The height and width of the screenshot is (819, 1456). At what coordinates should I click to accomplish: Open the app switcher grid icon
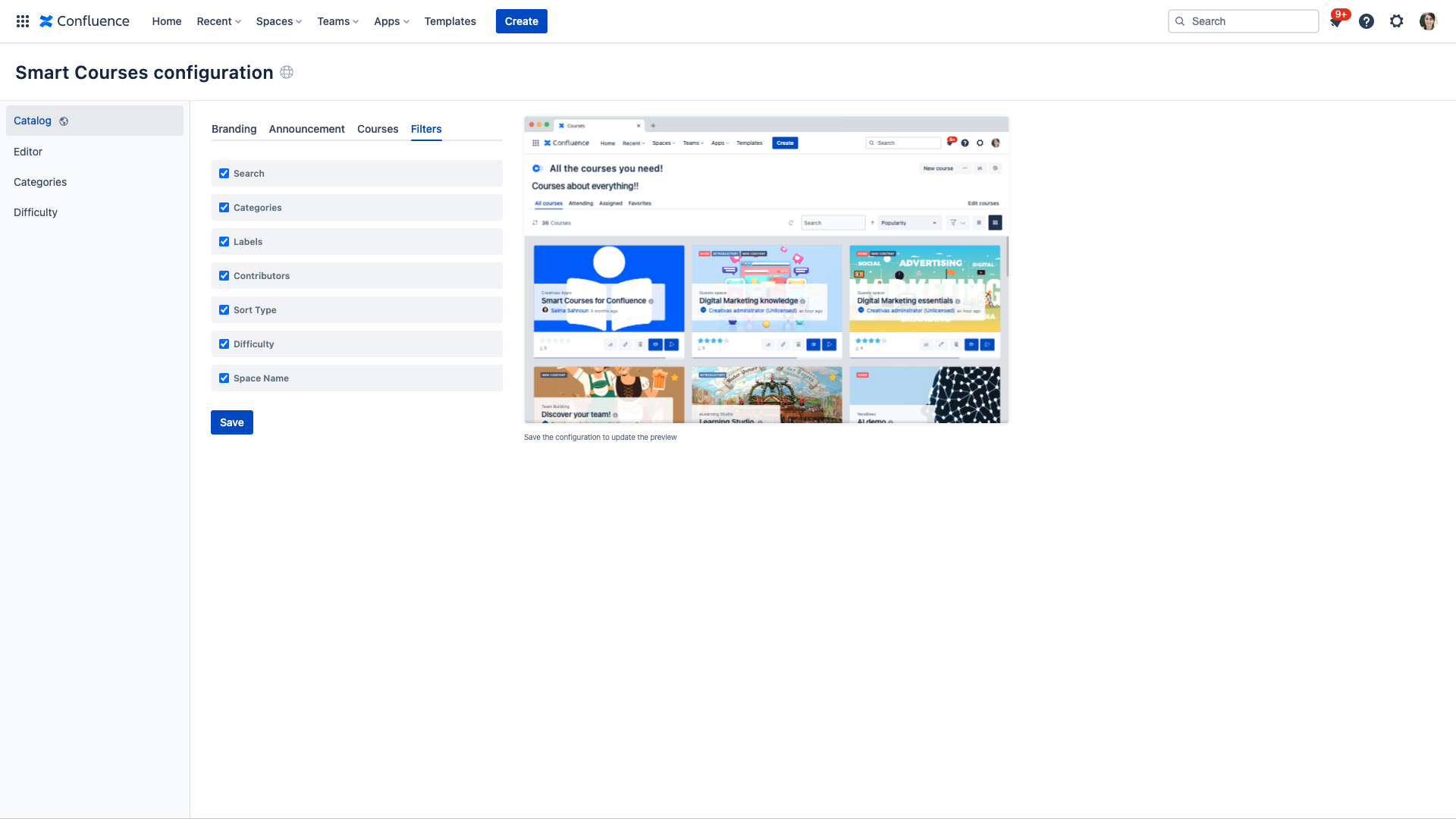click(23, 21)
